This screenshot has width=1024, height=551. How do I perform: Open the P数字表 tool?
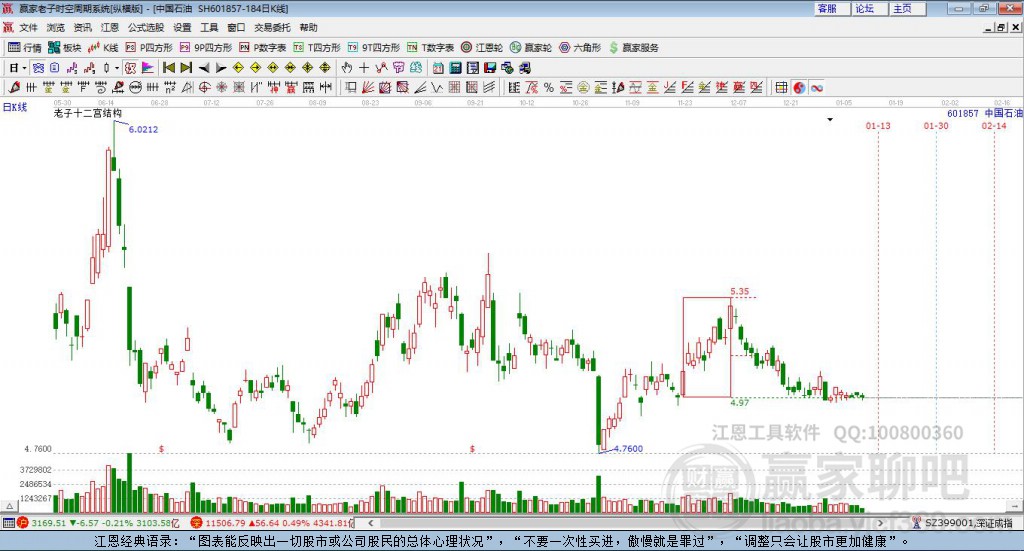[x=263, y=48]
